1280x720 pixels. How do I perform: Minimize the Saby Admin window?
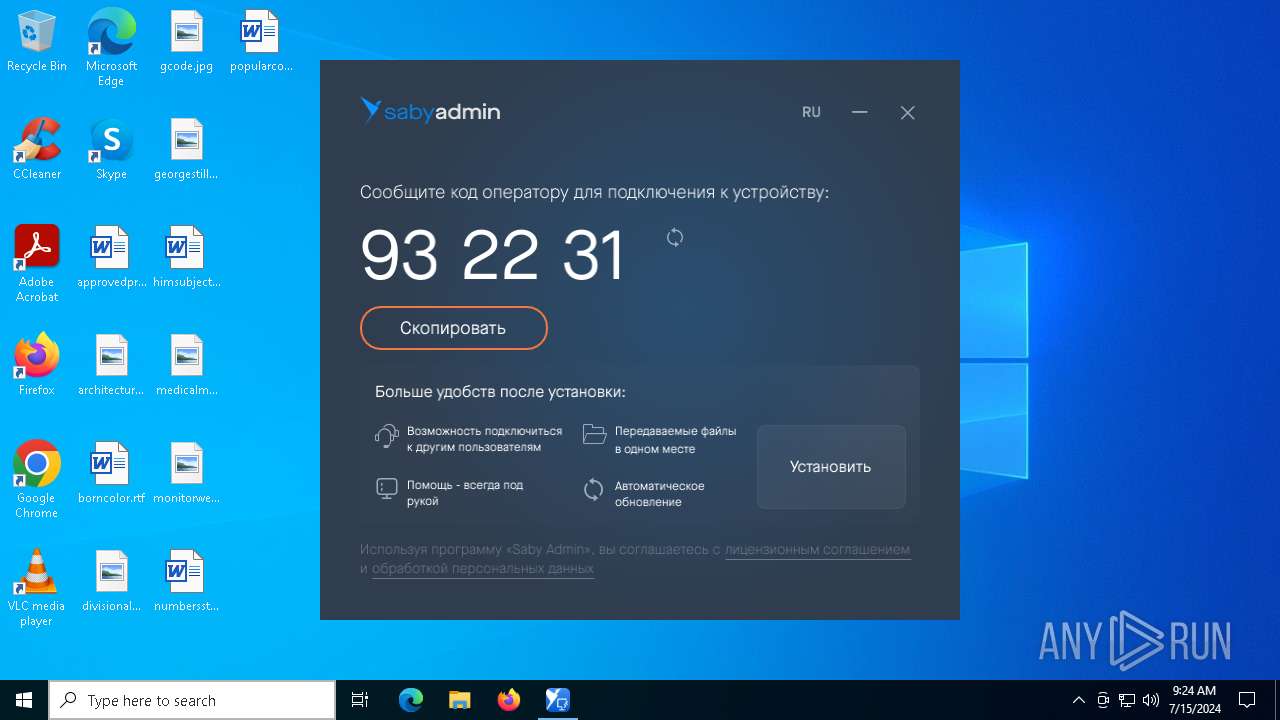pyautogui.click(x=859, y=112)
